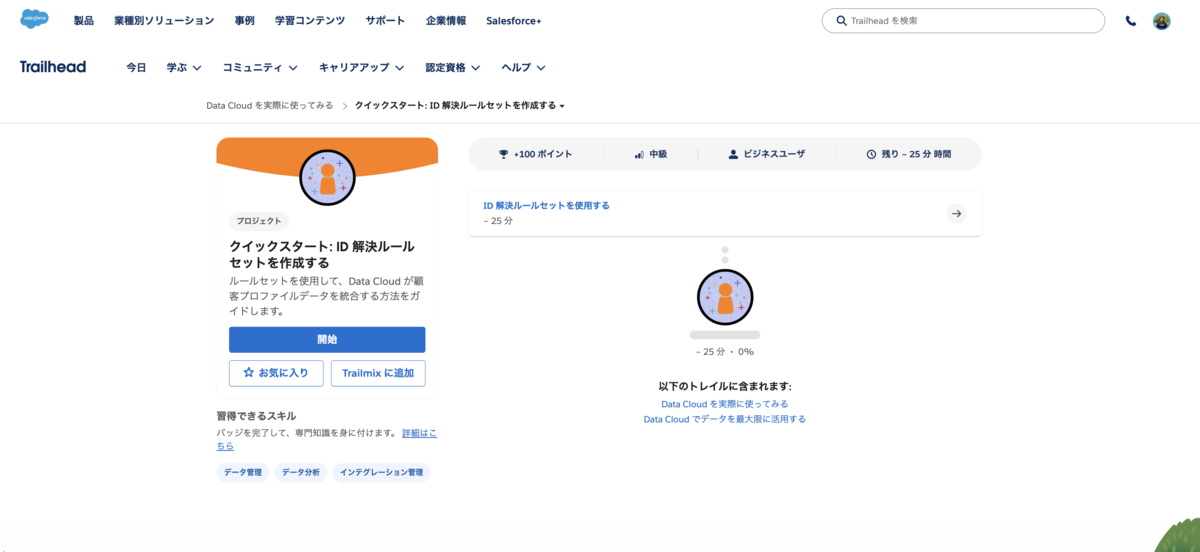Open 今日 in Trailhead nav
This screenshot has width=1200, height=552.
(x=136, y=68)
